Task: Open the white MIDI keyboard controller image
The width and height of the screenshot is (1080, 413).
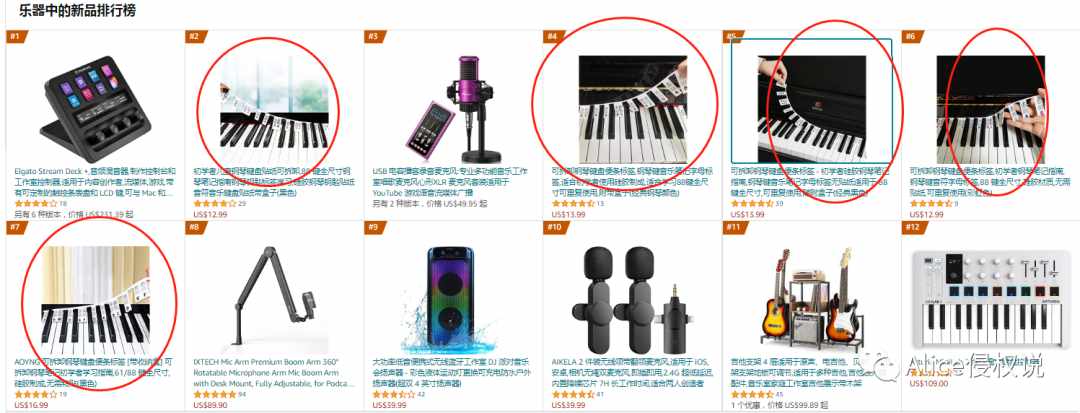Action: coord(990,299)
